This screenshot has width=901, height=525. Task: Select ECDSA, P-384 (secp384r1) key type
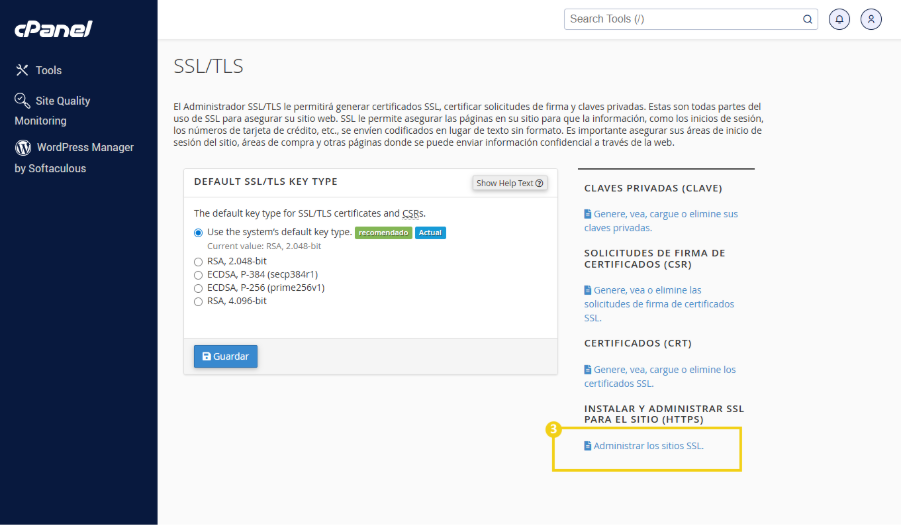[x=198, y=274]
